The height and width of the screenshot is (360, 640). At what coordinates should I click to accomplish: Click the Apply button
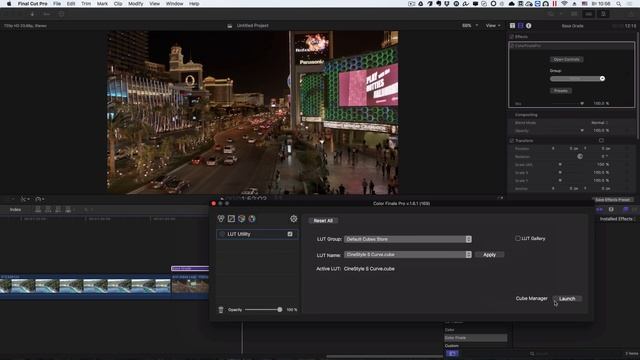(489, 255)
